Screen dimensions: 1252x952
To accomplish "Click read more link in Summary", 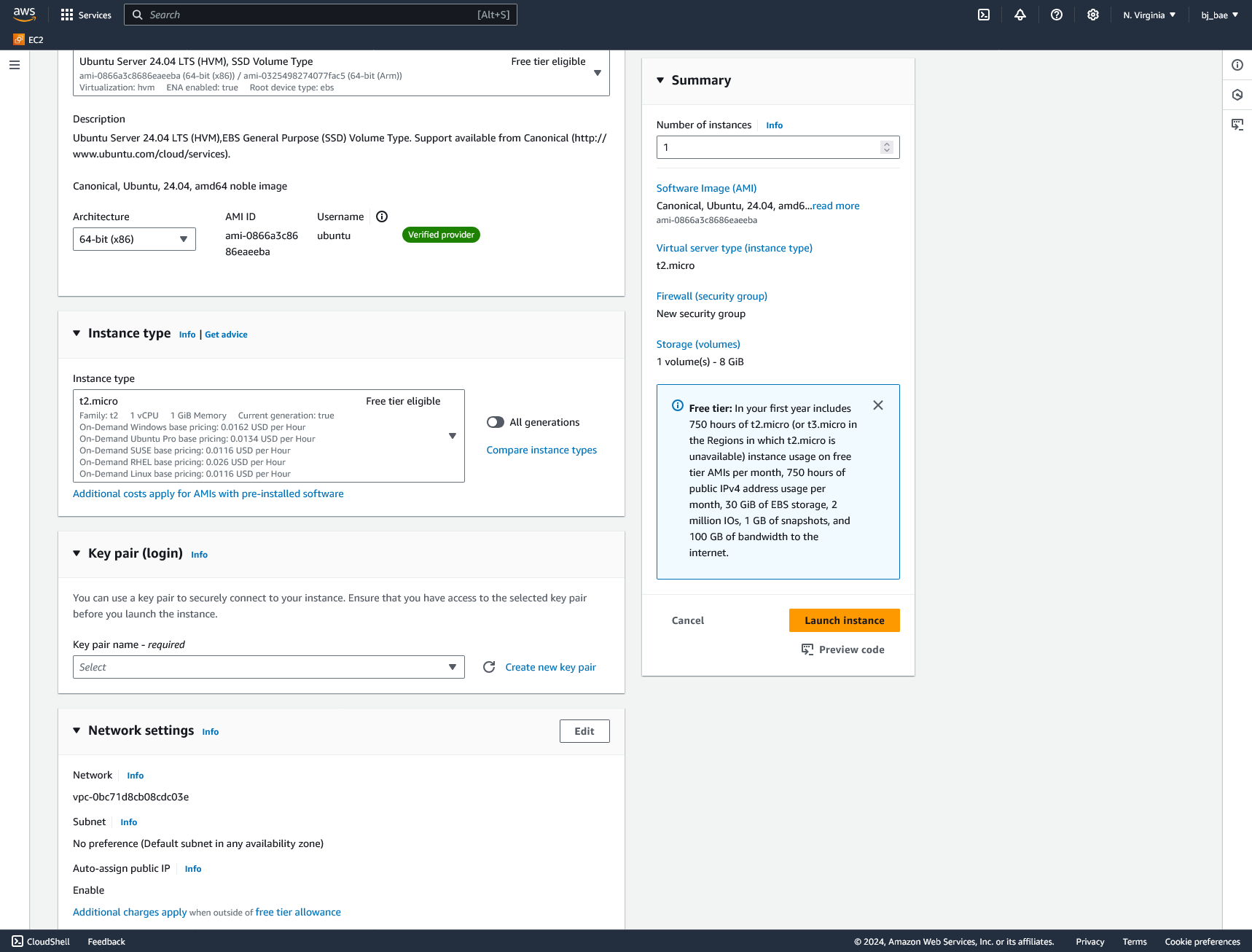I will pyautogui.click(x=836, y=206).
